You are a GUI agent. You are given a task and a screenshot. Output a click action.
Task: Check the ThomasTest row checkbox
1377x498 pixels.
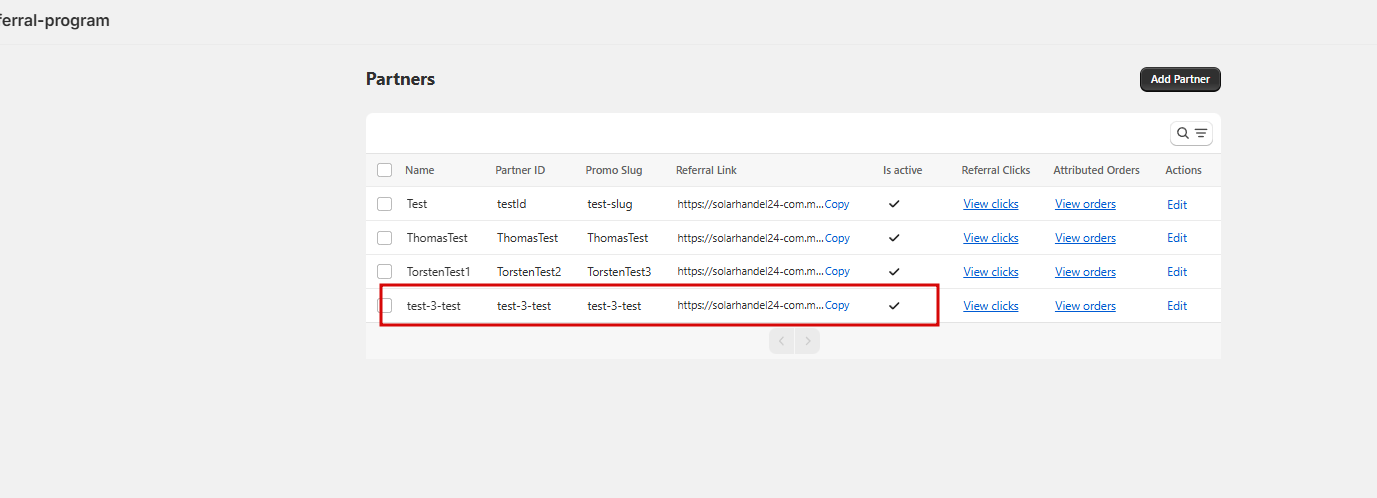click(385, 238)
